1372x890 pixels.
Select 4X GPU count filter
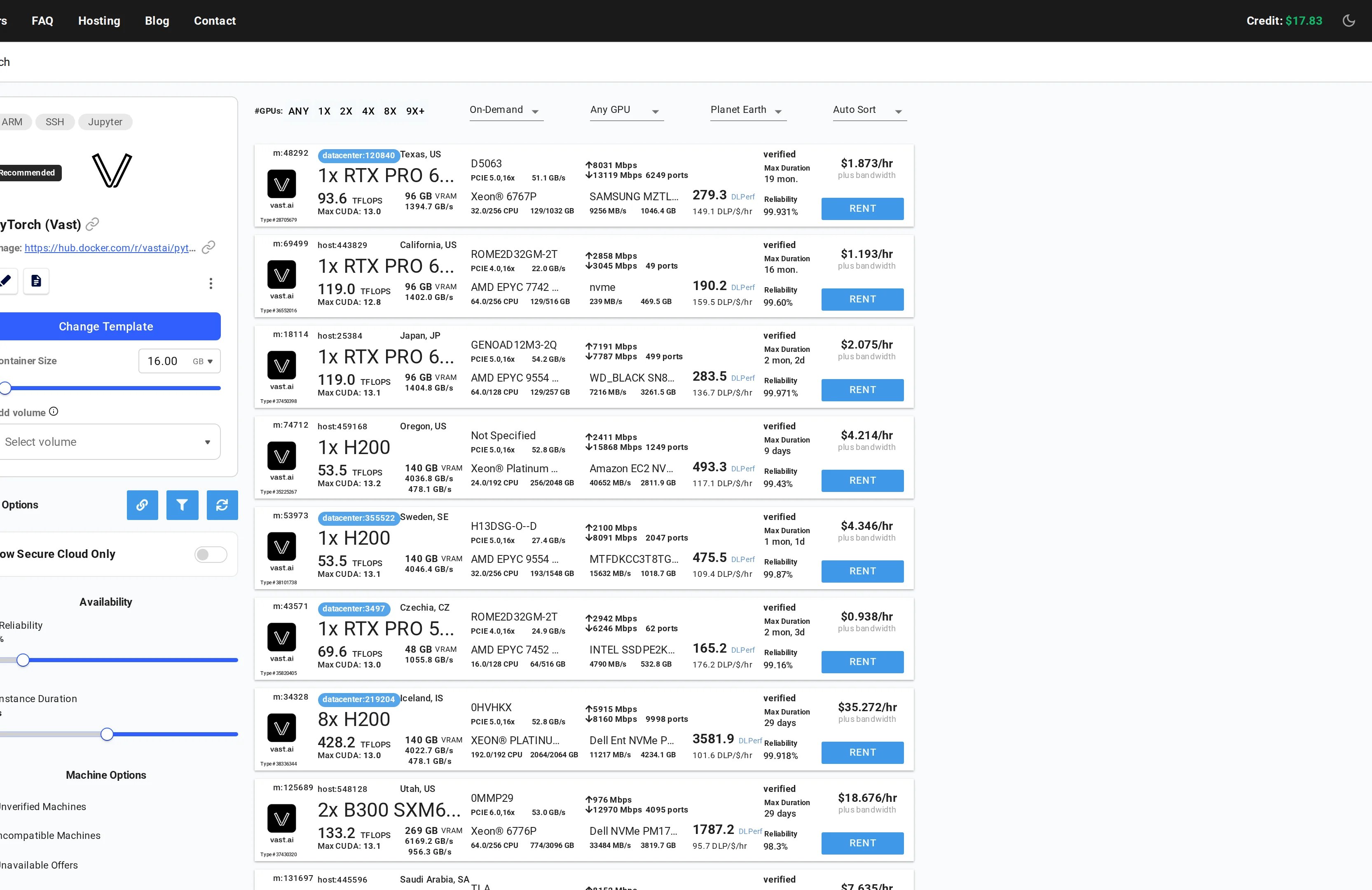[x=368, y=111]
